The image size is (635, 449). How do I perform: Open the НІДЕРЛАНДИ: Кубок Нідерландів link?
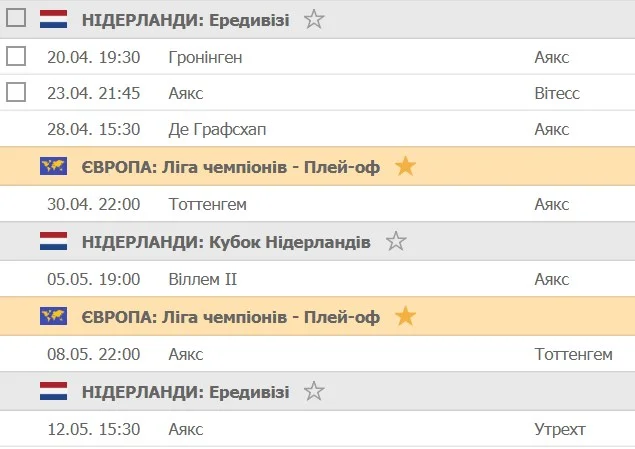(x=226, y=242)
